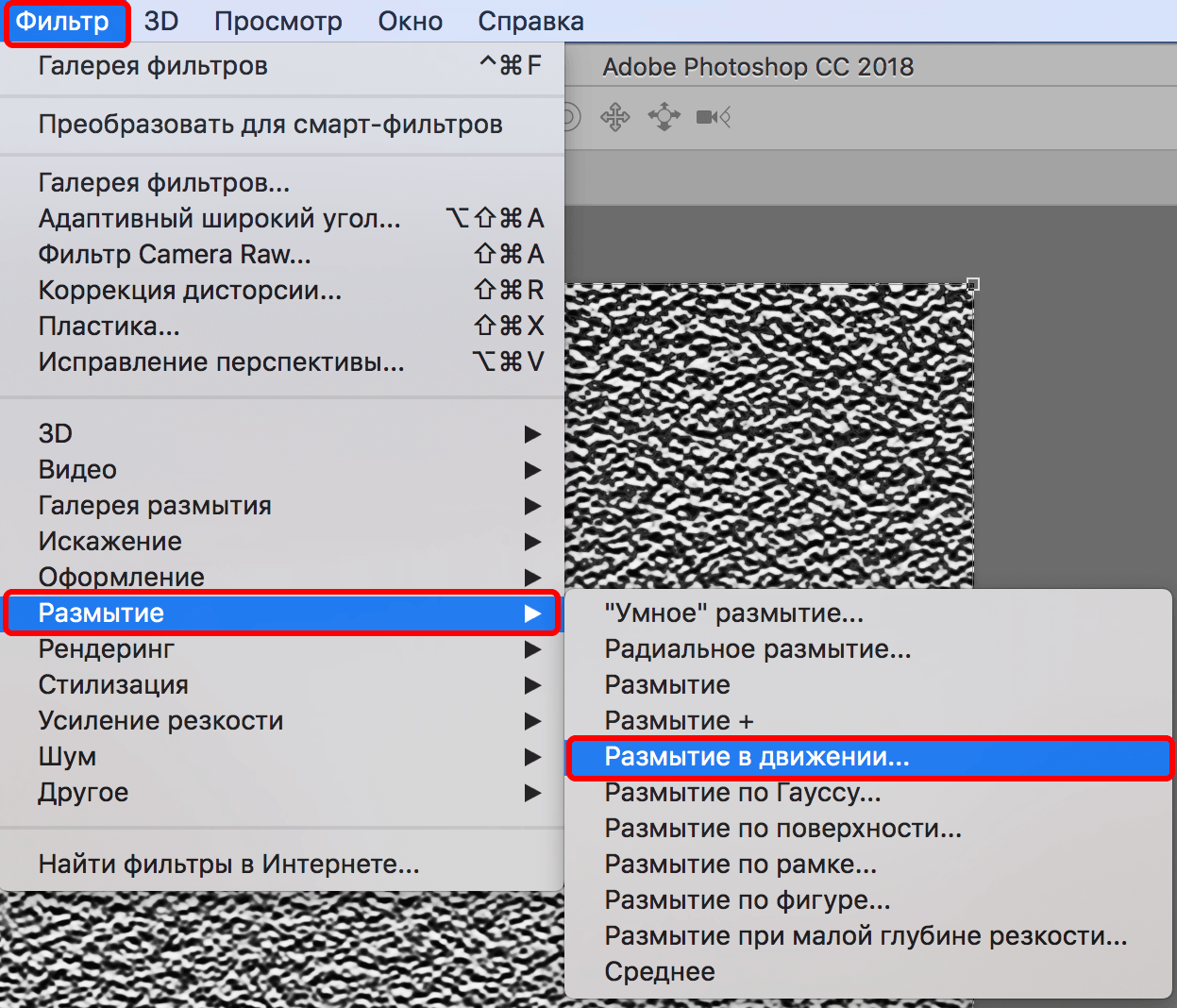Select Размытие по Гауссу filter
The height and width of the screenshot is (1008, 1177).
tap(742, 793)
